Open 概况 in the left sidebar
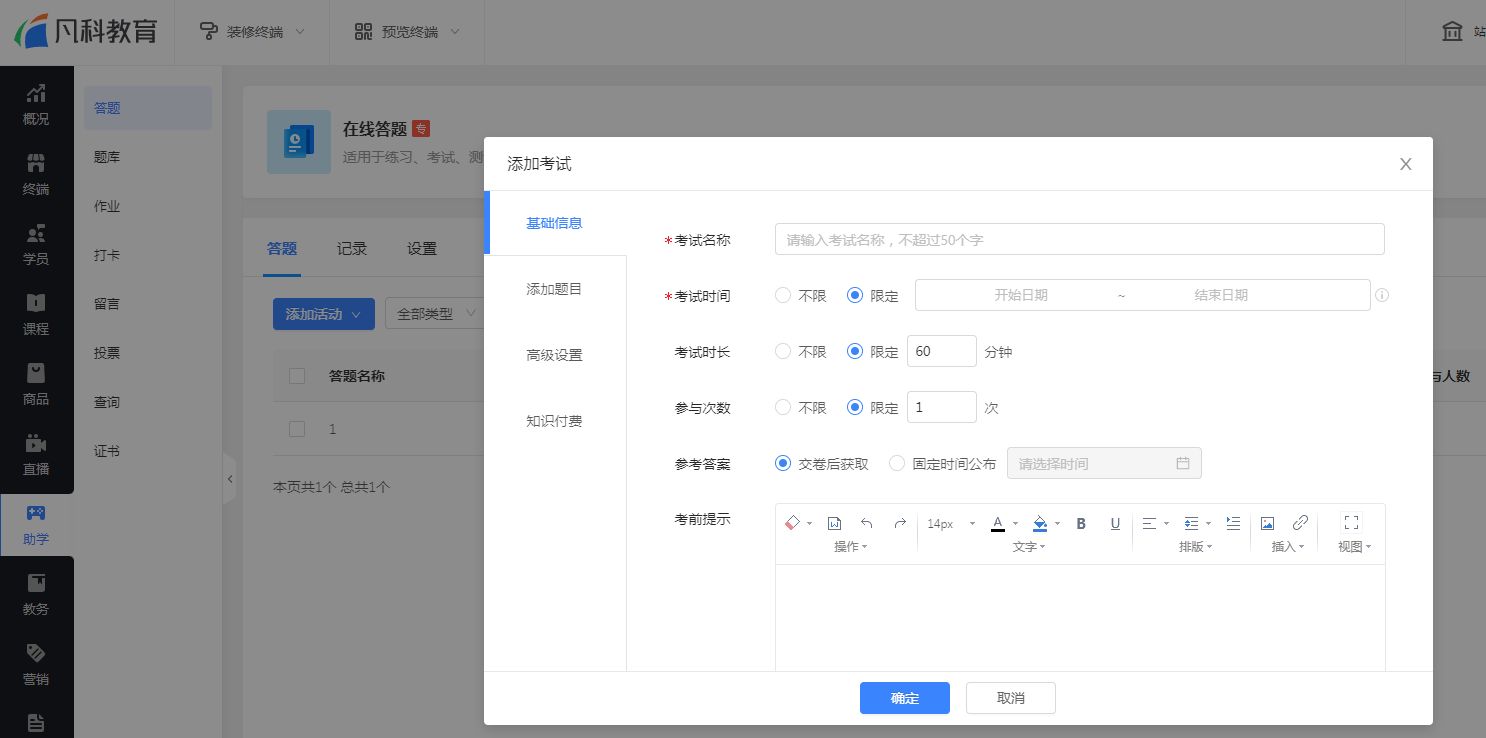 tap(36, 104)
